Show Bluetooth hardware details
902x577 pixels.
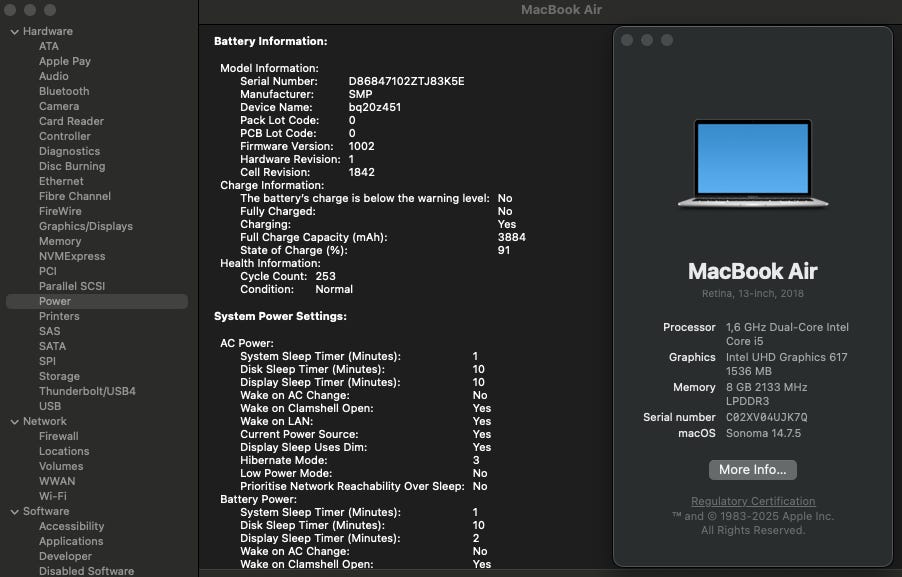tap(64, 91)
